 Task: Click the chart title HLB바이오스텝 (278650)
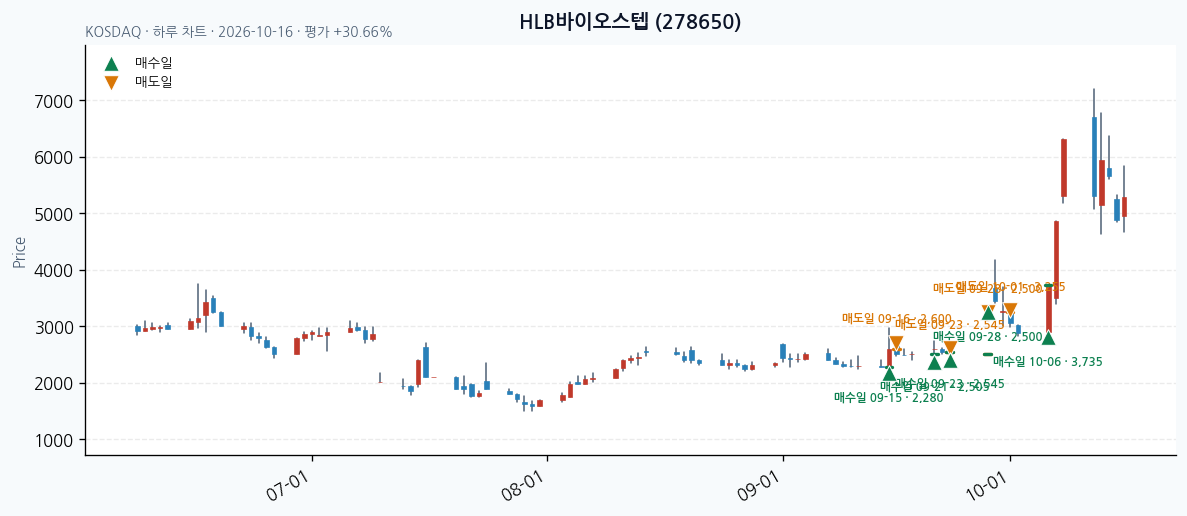(631, 22)
